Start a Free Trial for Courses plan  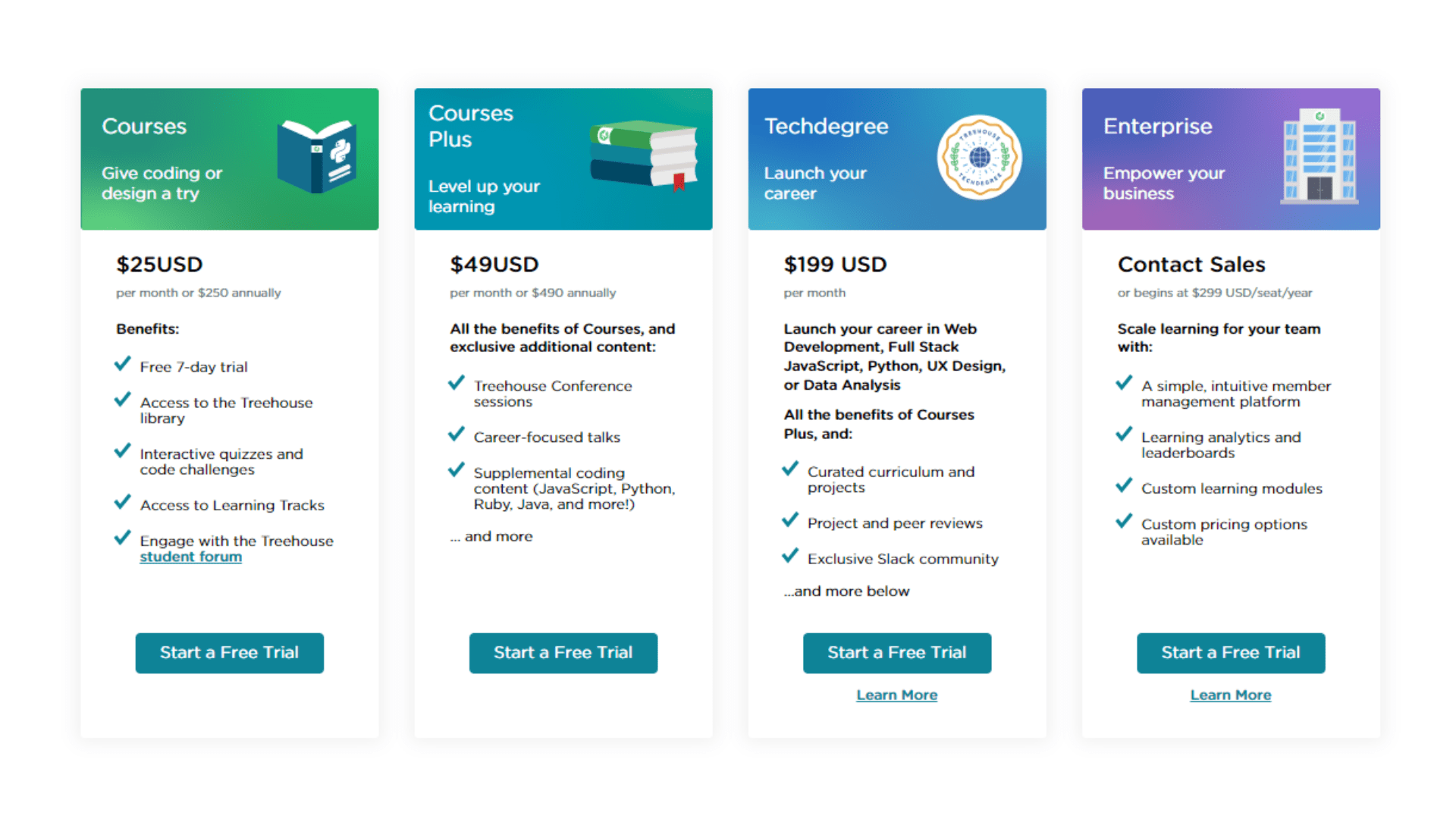click(229, 653)
